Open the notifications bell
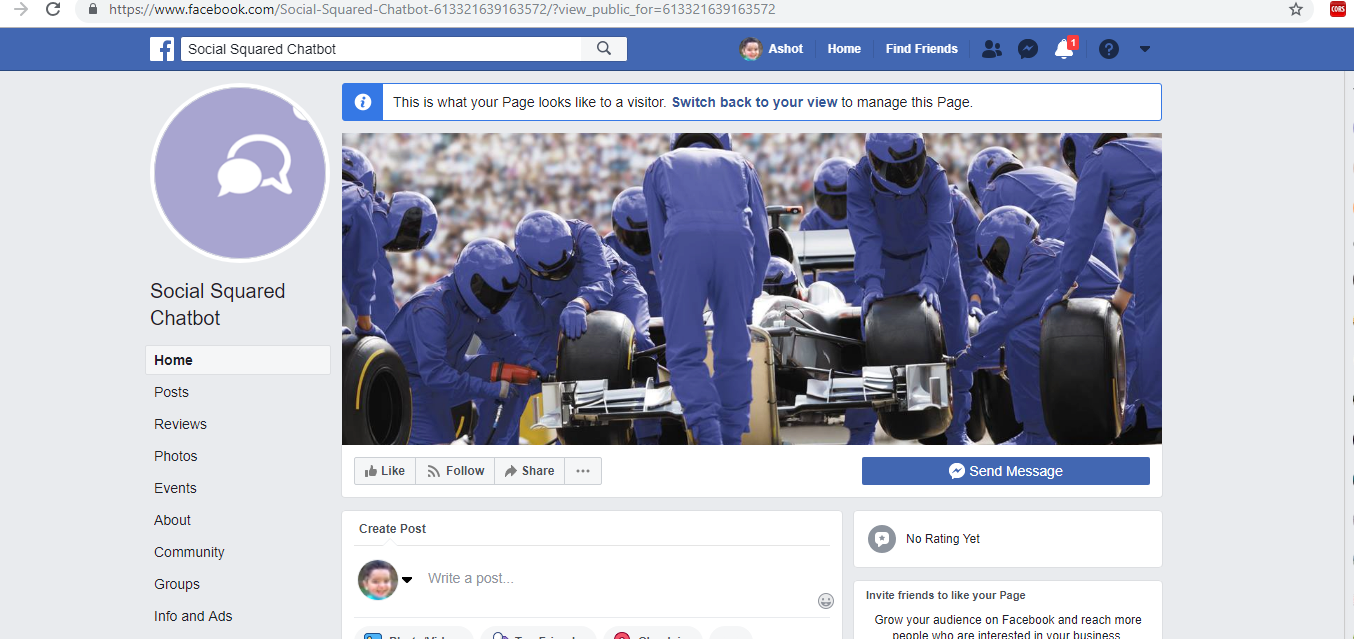 (x=1064, y=49)
